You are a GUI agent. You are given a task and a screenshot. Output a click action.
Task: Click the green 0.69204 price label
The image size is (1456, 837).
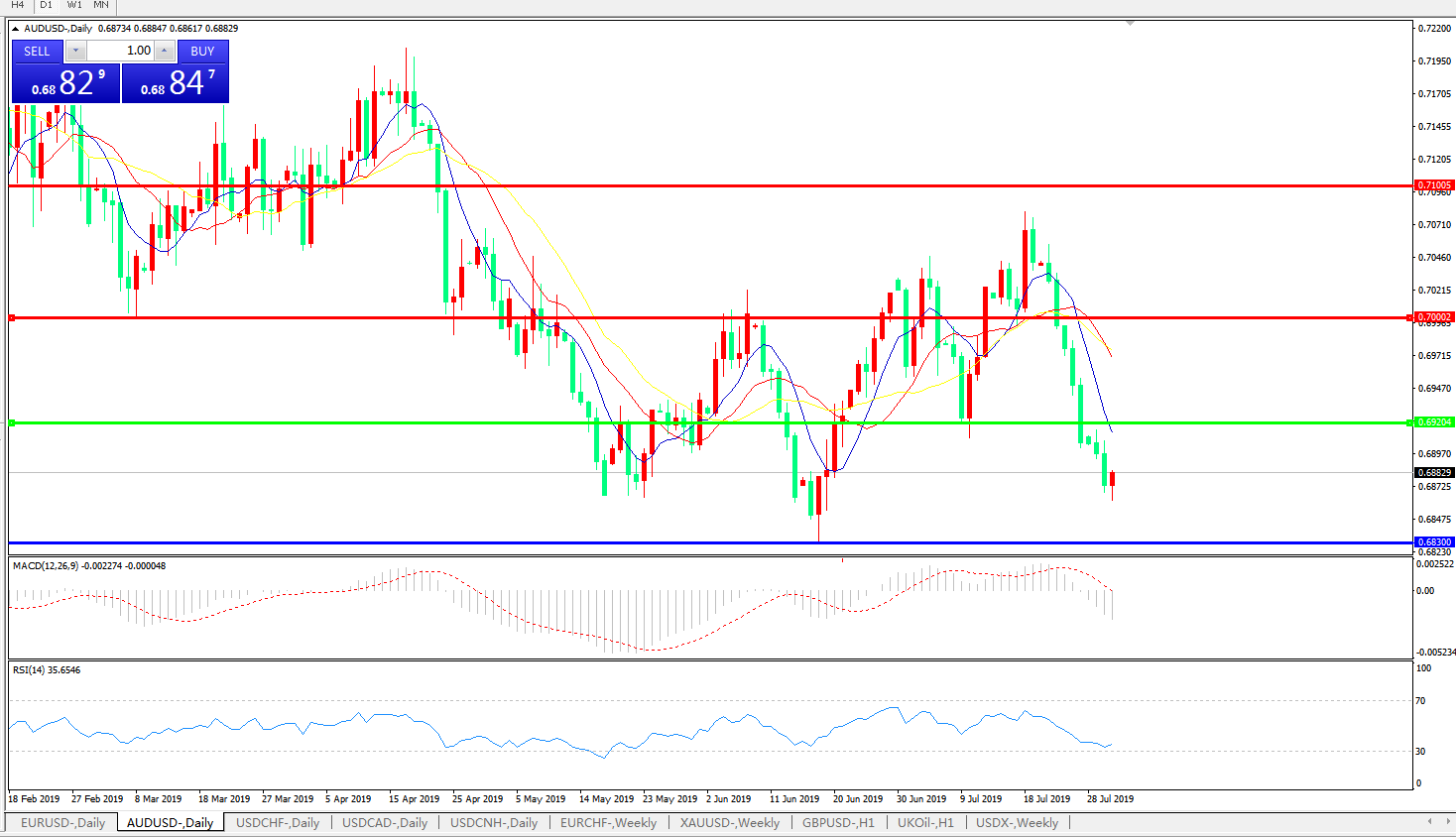(x=1433, y=422)
